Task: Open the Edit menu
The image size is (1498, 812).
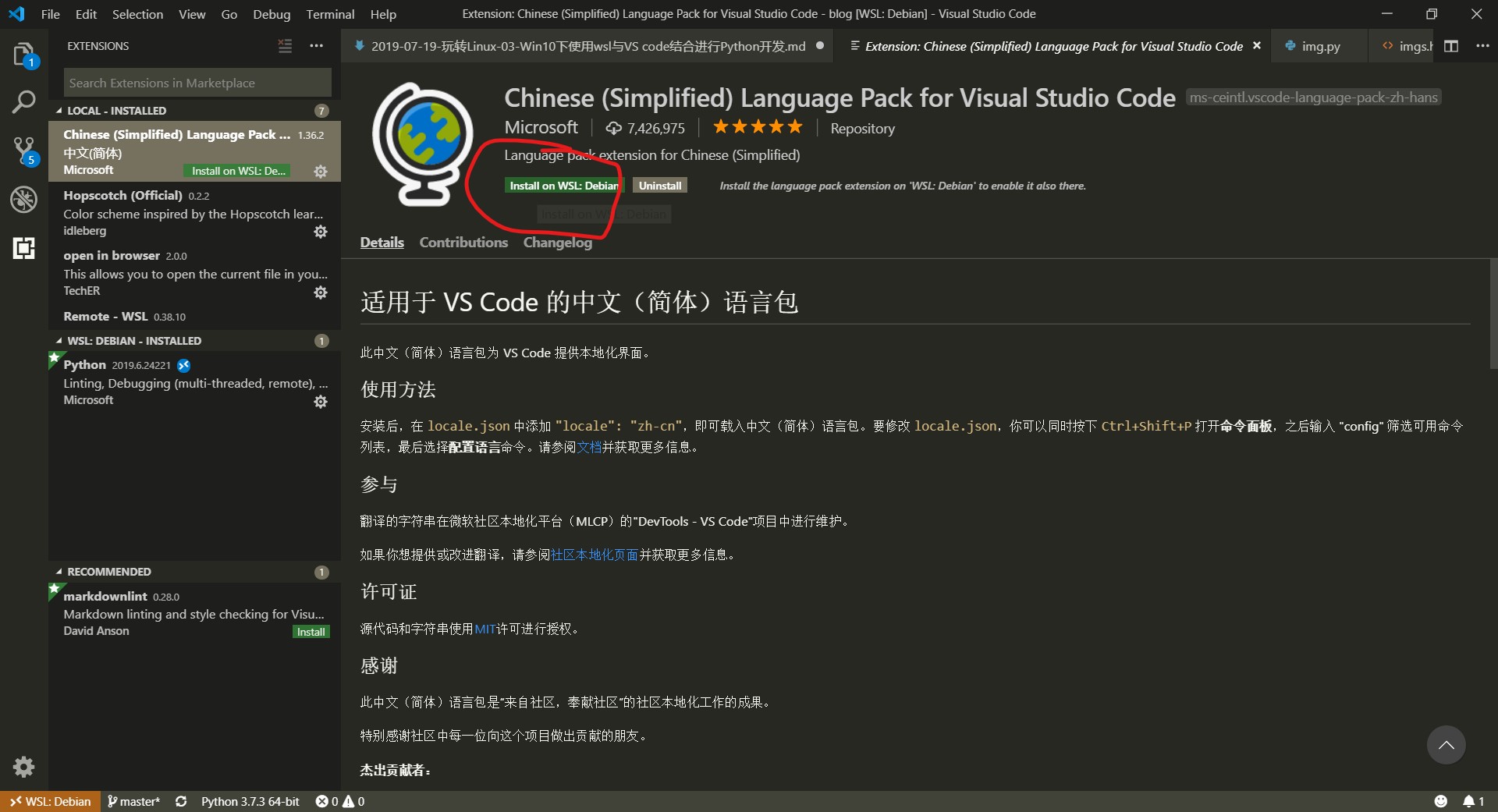Action: (86, 14)
